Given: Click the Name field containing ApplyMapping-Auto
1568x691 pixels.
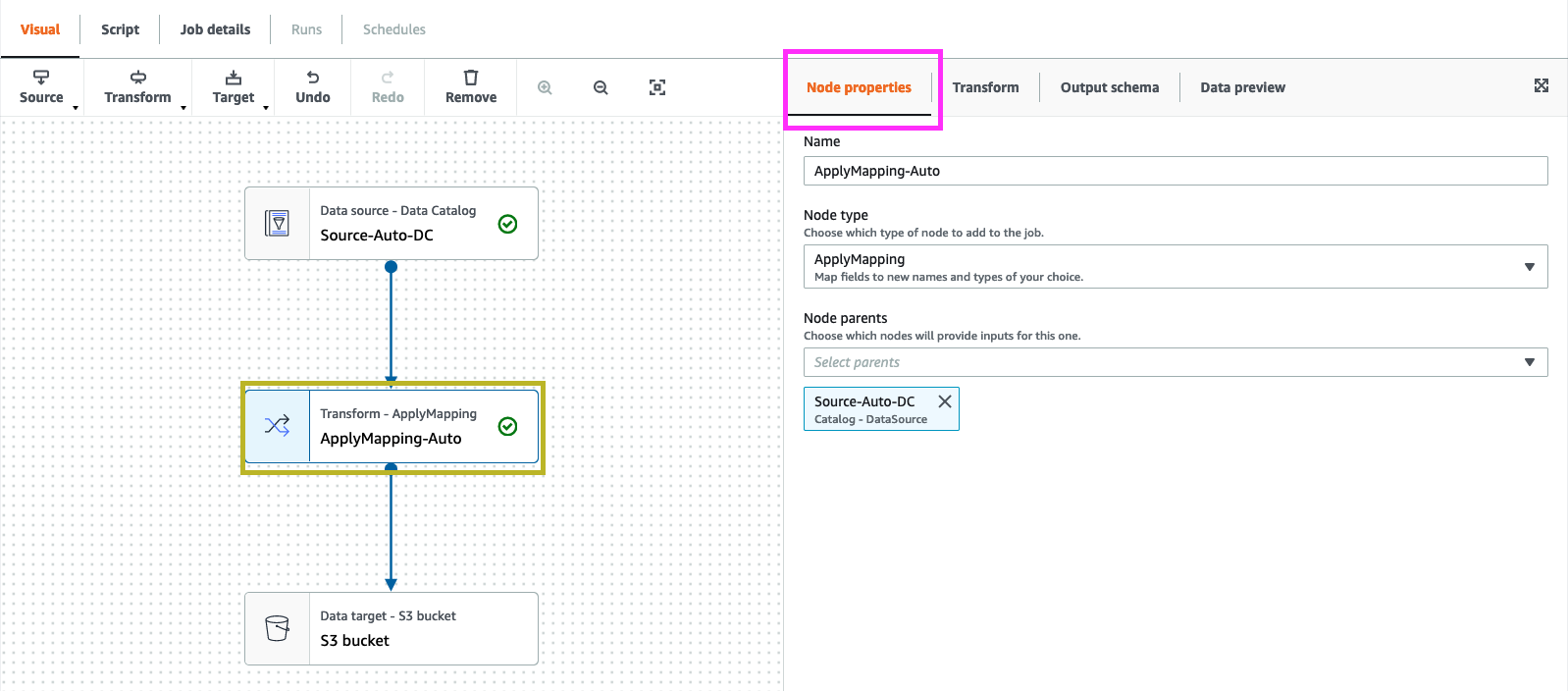Looking at the screenshot, I should click(1175, 171).
